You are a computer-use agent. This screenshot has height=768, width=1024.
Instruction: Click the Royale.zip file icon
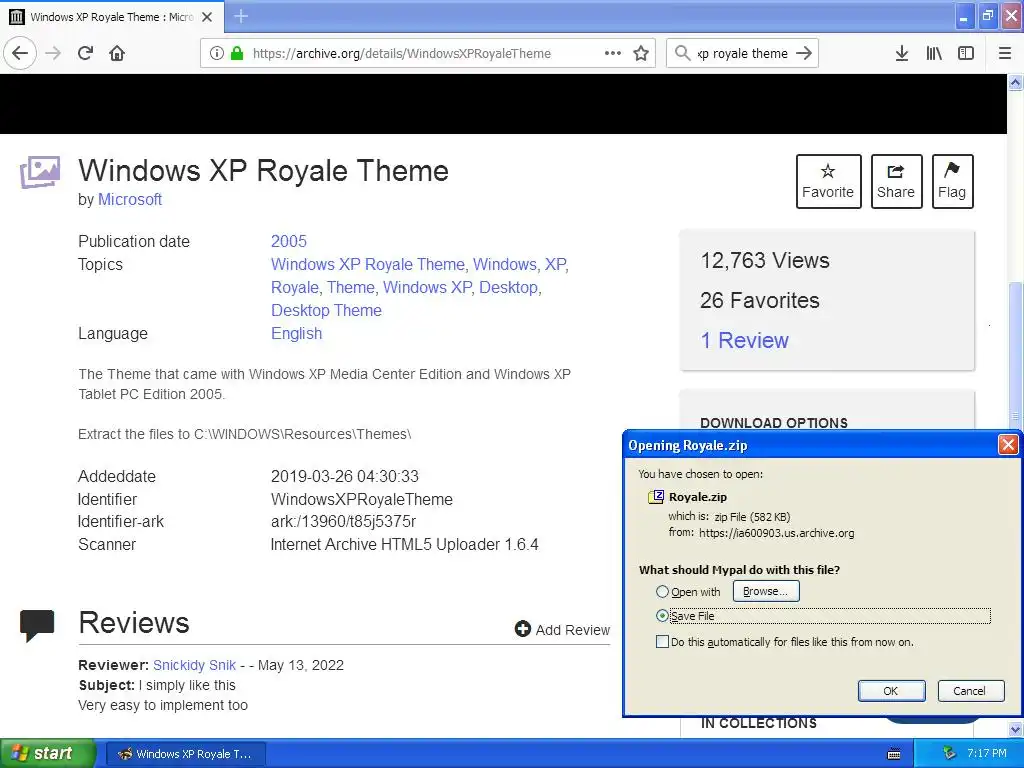coord(656,497)
